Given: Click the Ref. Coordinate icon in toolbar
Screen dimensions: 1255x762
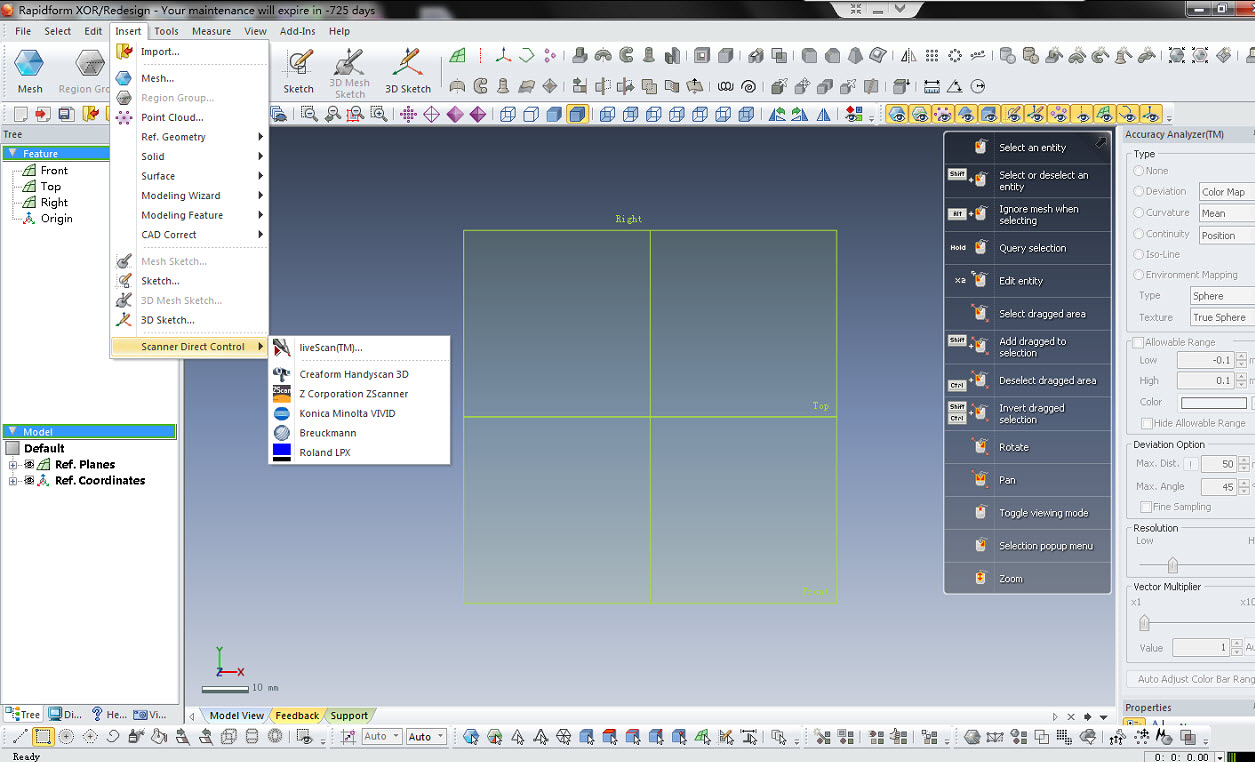Looking at the screenshot, I should [x=503, y=56].
